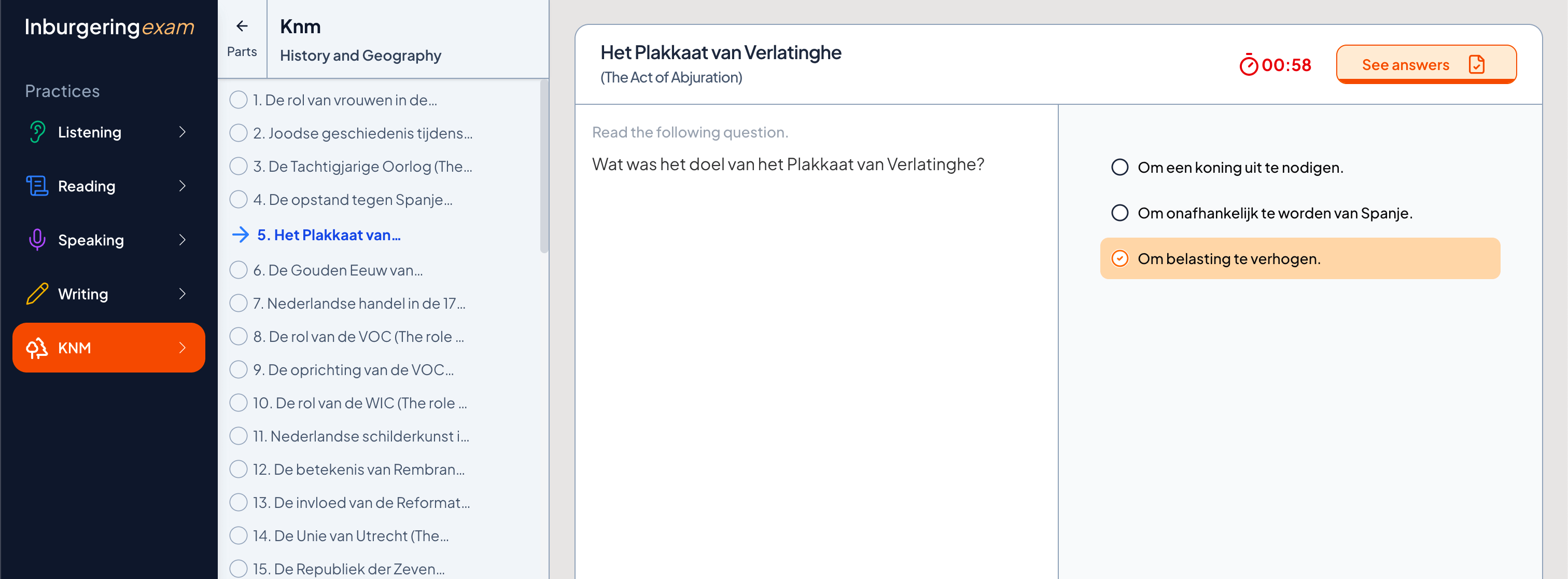Click the Writing pencil icon
1568x579 pixels.
coord(37,294)
